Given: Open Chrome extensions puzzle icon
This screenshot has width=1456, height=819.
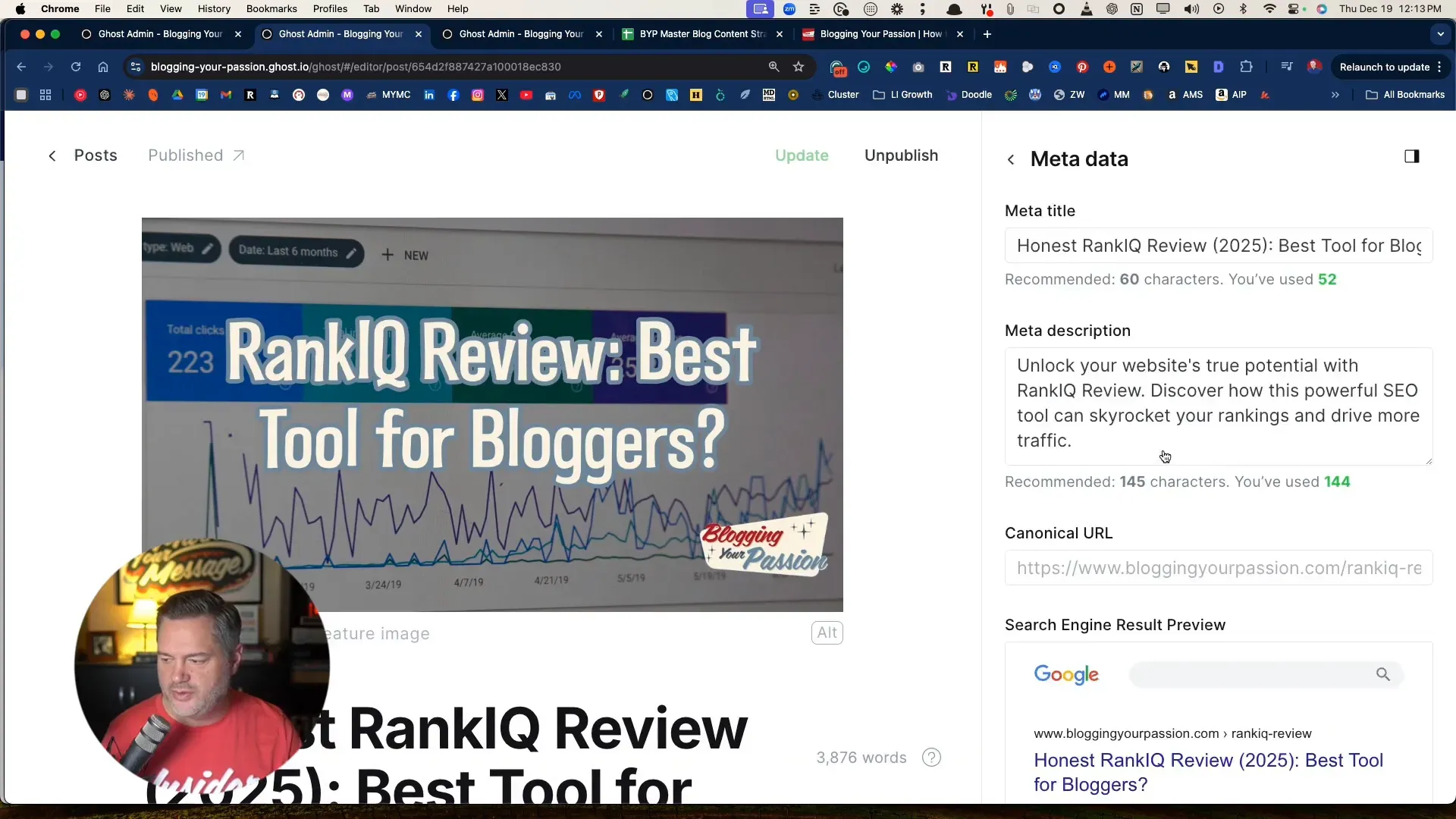Looking at the screenshot, I should tap(1246, 67).
